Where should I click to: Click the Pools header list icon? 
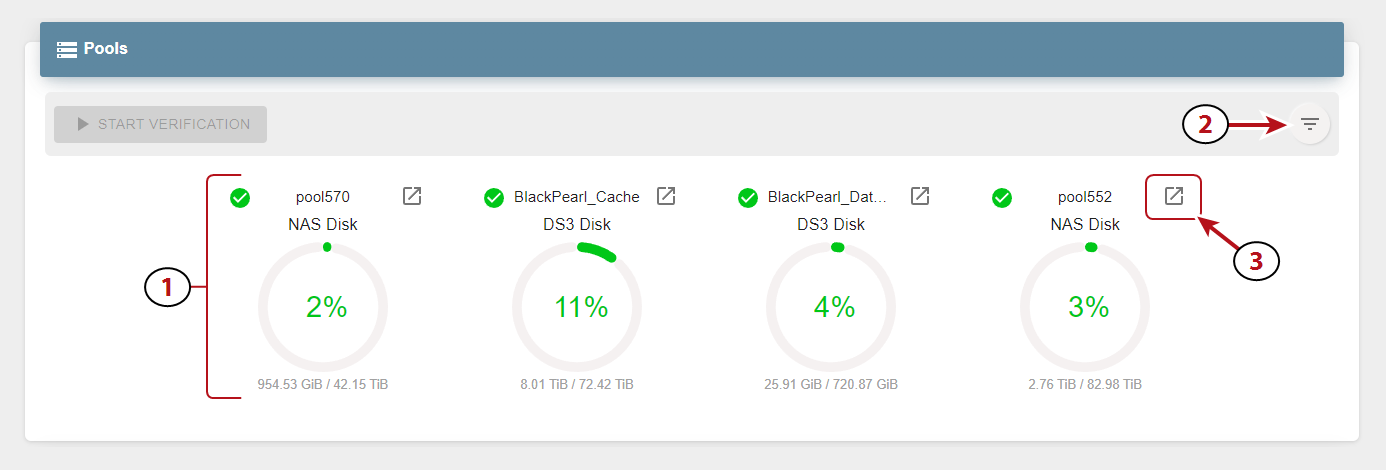pos(67,48)
